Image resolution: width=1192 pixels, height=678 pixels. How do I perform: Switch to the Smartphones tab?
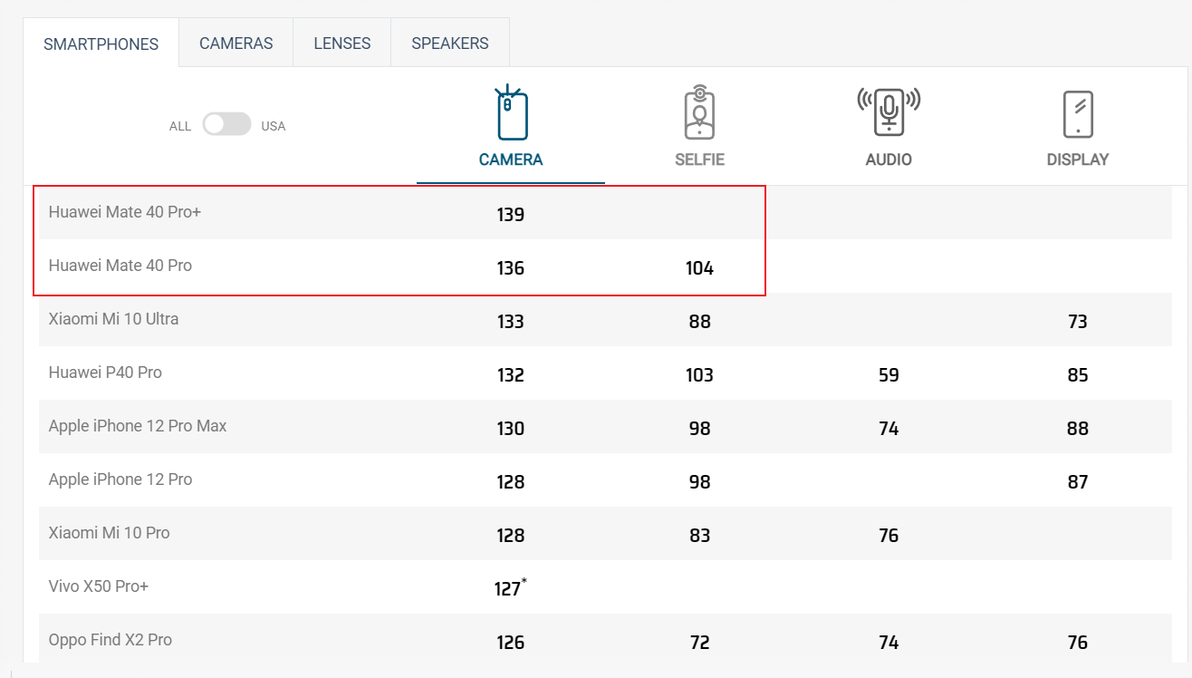tap(101, 44)
